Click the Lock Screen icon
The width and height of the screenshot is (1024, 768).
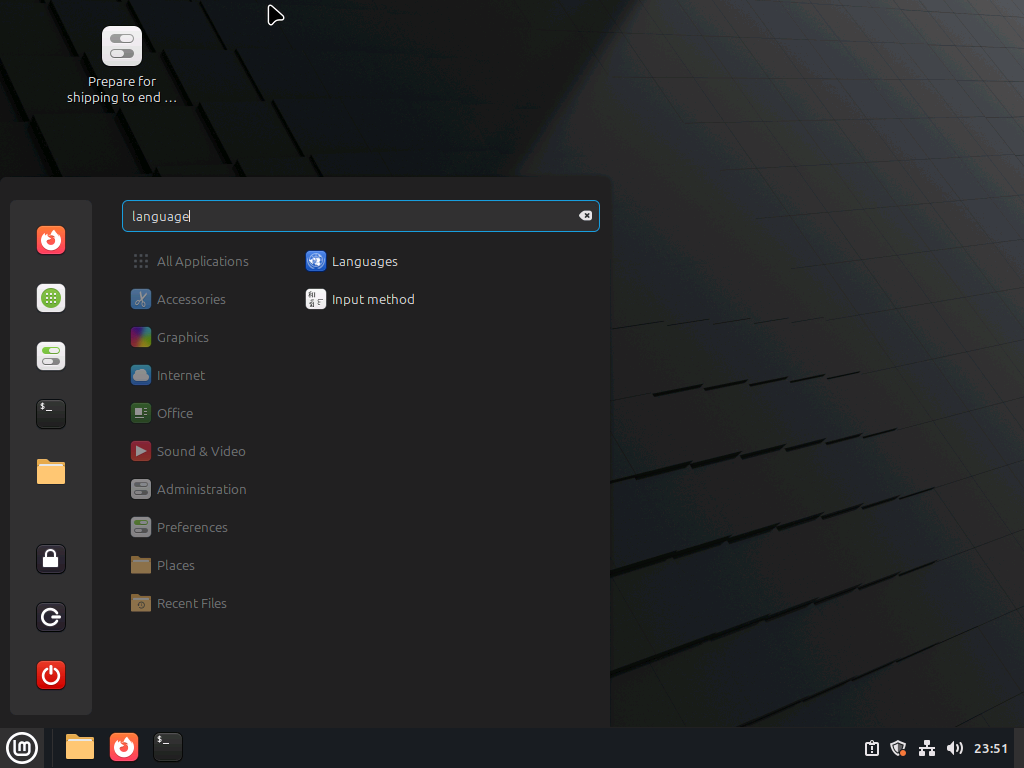pos(51,559)
